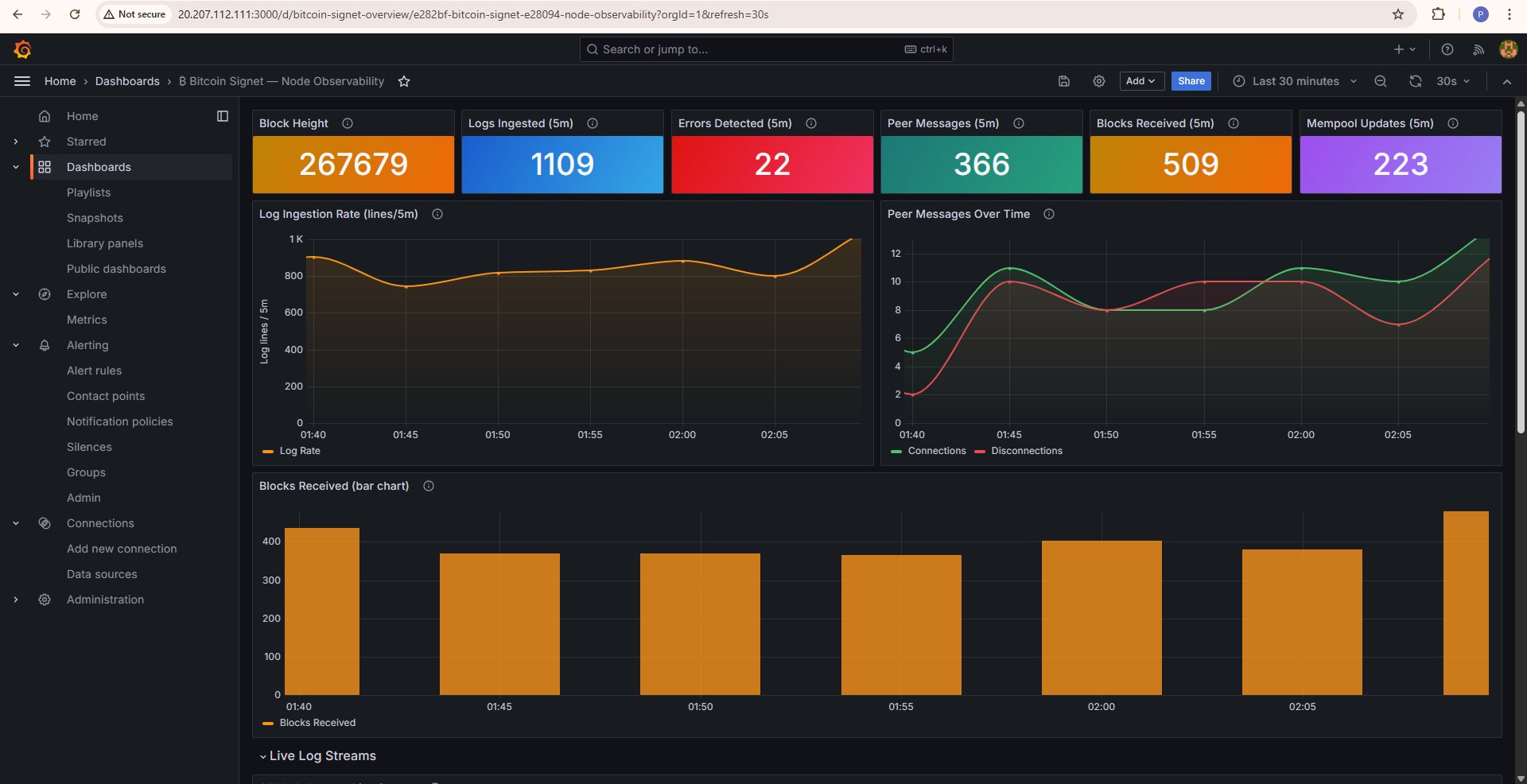
Task: Open Public dashboards in the sidebar
Action: coord(116,269)
